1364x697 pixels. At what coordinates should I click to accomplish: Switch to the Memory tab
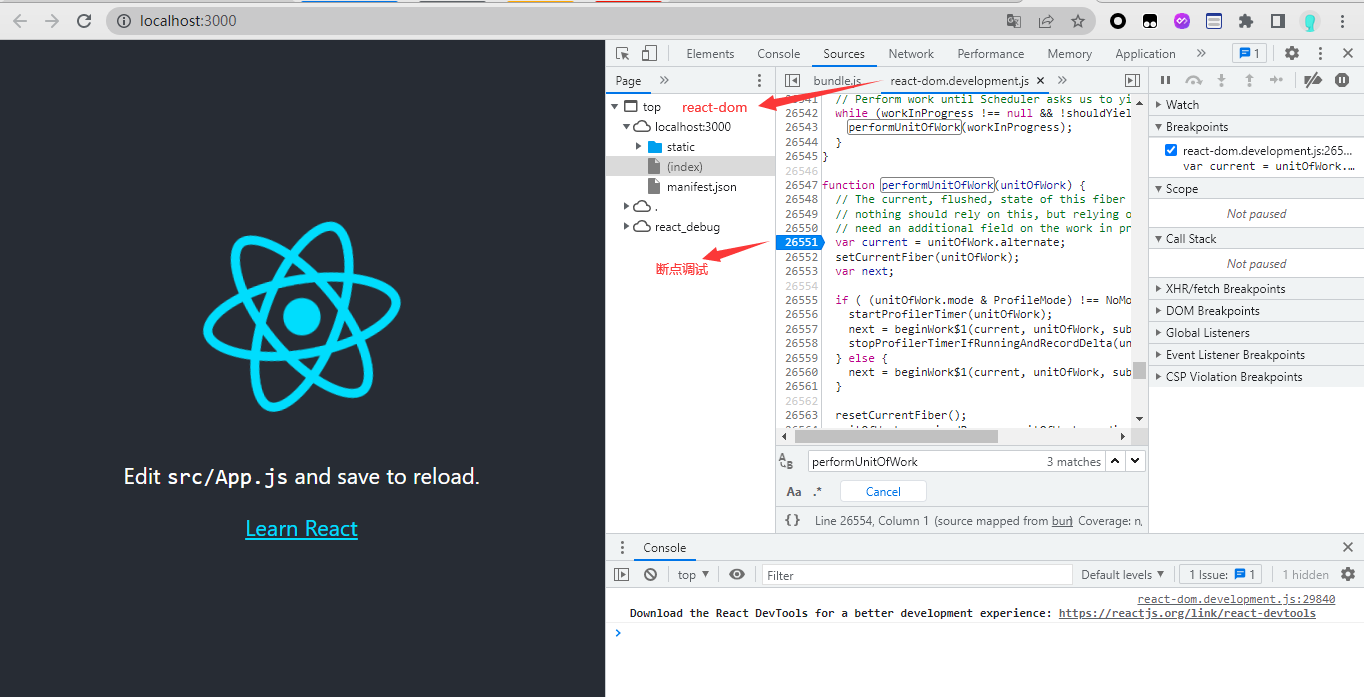[1070, 54]
